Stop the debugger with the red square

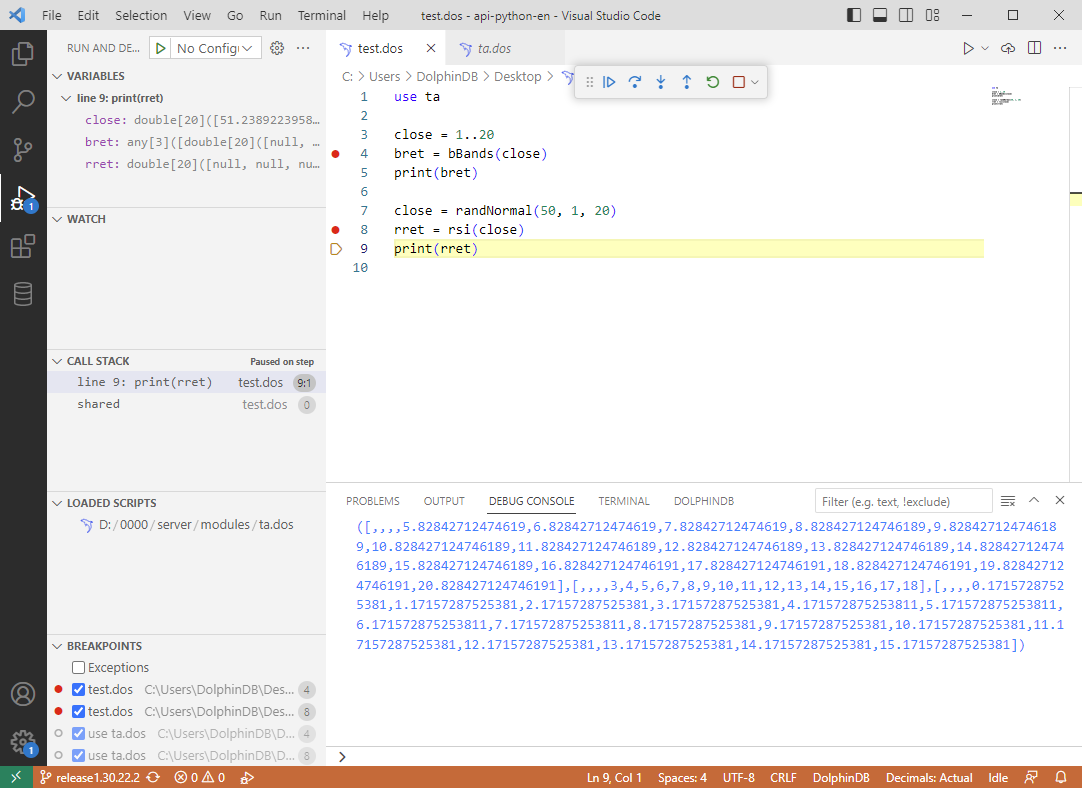tap(739, 82)
